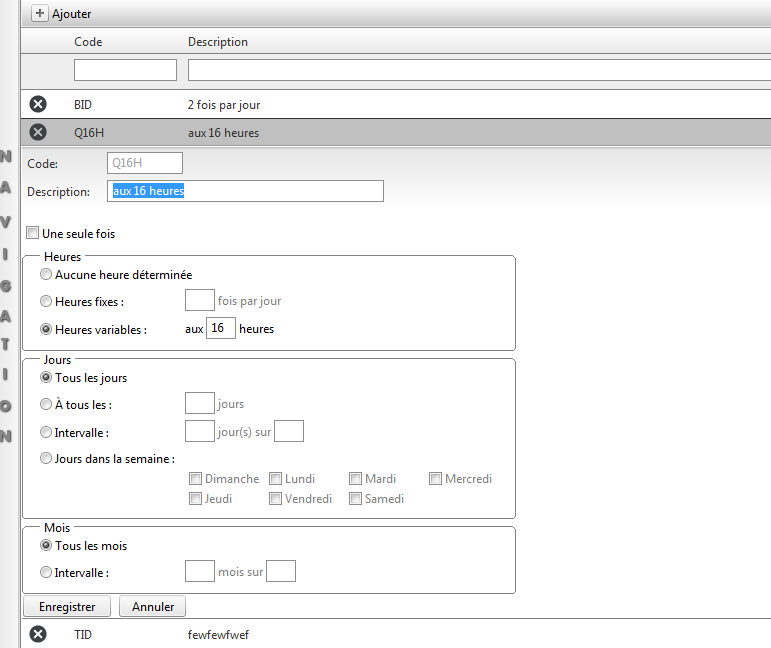Click the Description field with 'aux 16 heures'
Viewport: 771px width, 648px height.
245,191
